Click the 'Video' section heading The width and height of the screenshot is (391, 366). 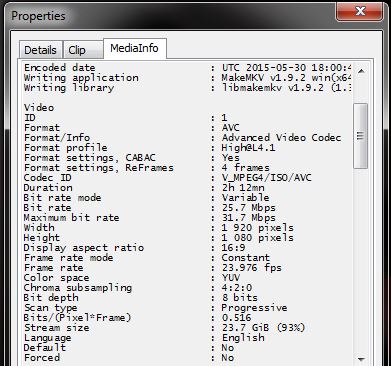(x=39, y=108)
